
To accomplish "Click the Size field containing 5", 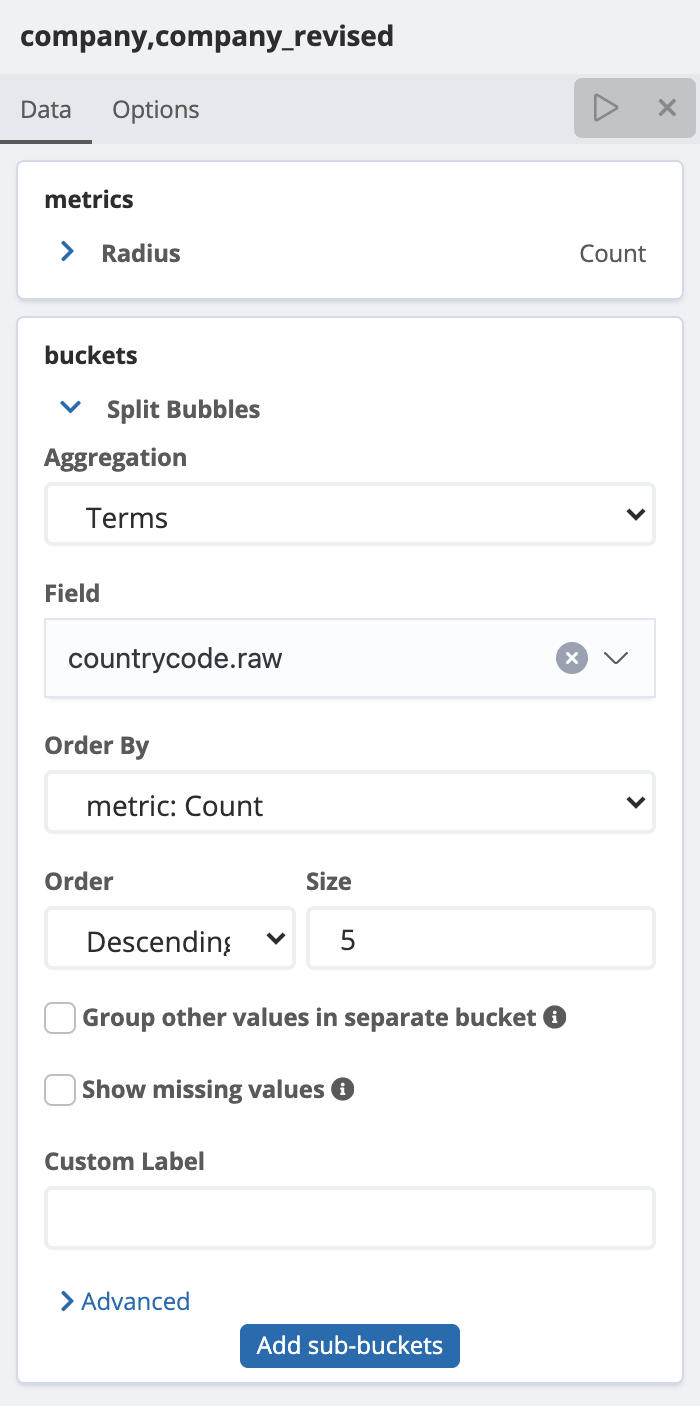I will (x=480, y=938).
